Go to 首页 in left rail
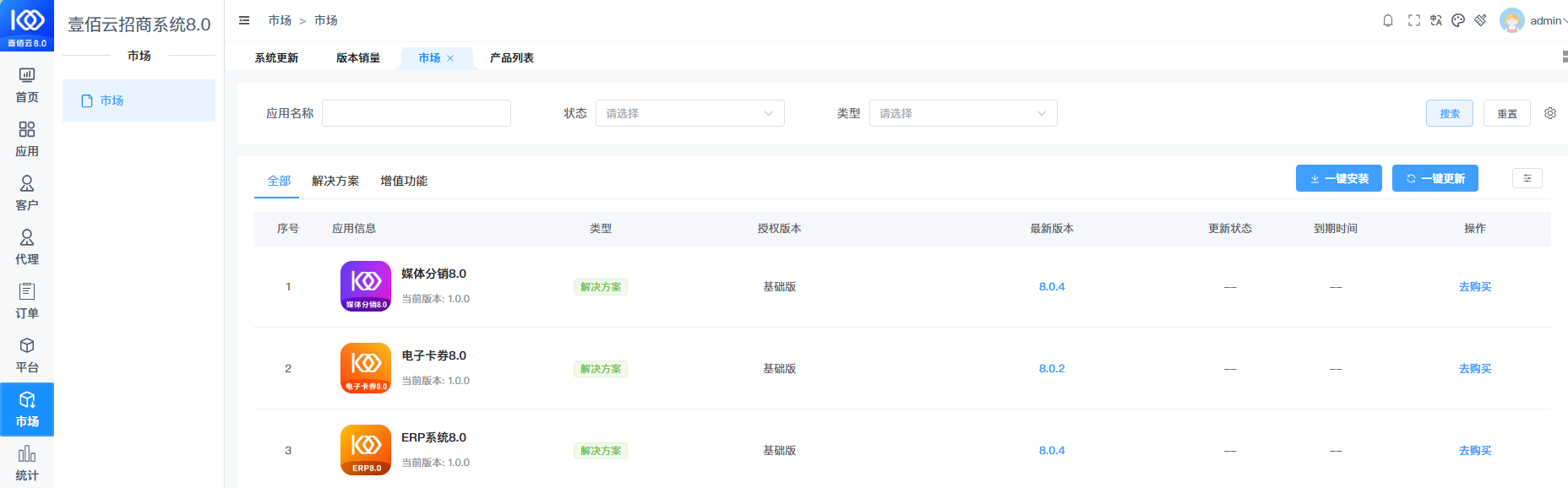This screenshot has height=488, width=1568. coord(27,85)
